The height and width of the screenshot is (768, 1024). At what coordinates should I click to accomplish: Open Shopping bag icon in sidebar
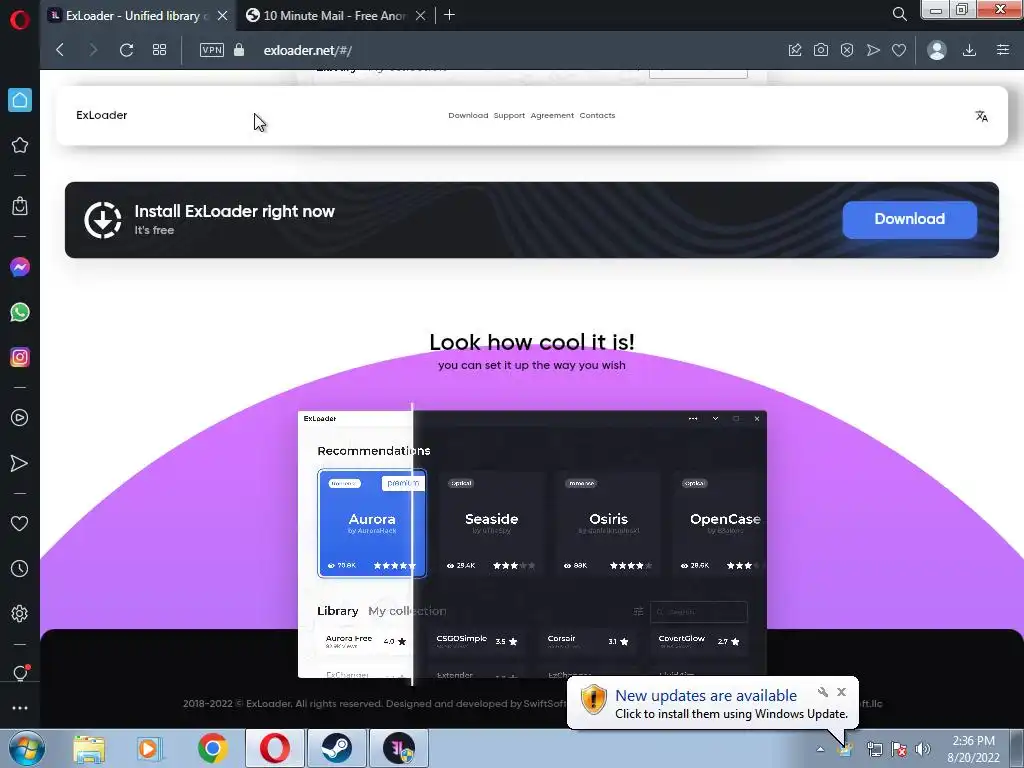point(20,206)
